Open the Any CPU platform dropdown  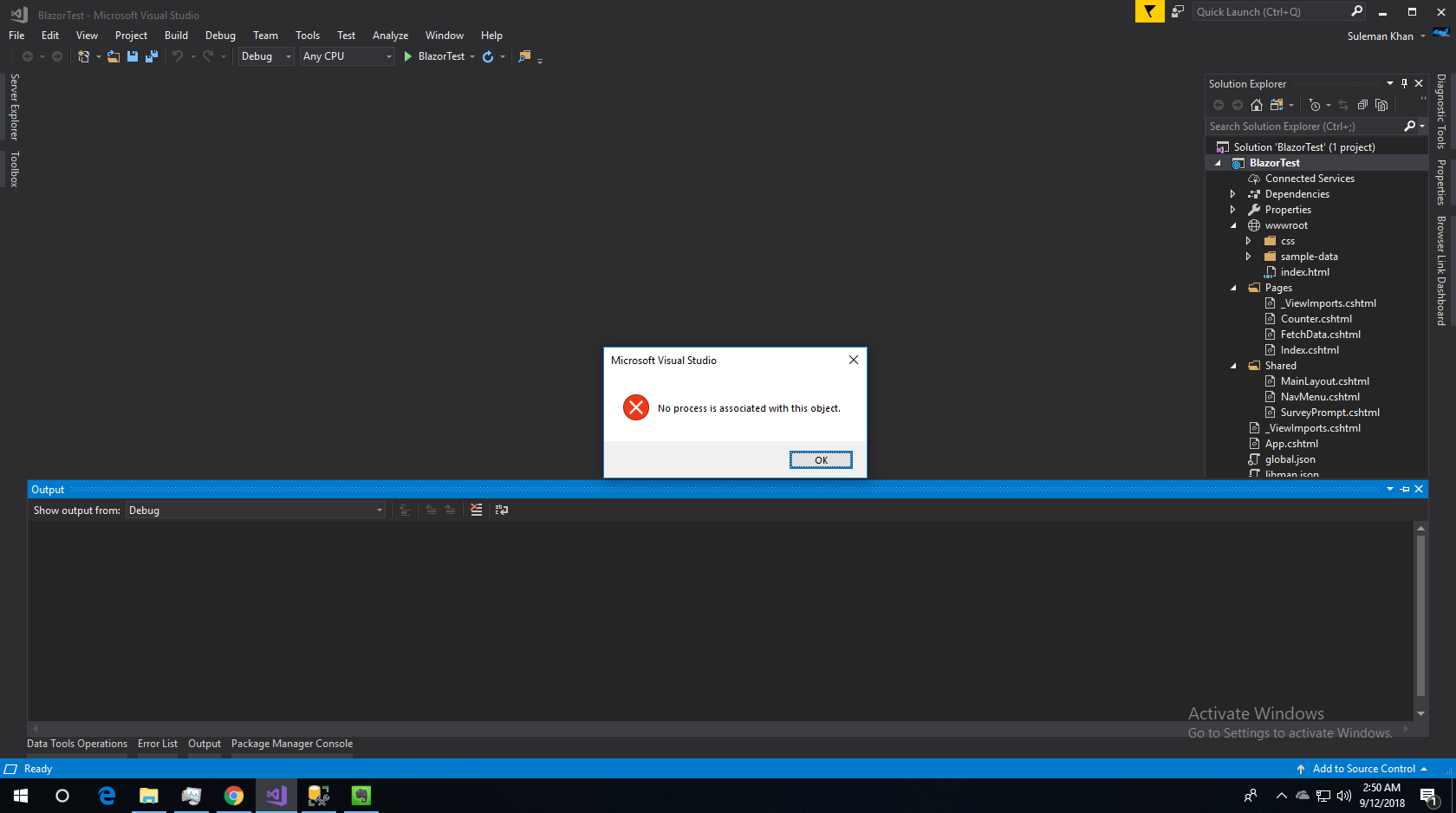point(388,55)
